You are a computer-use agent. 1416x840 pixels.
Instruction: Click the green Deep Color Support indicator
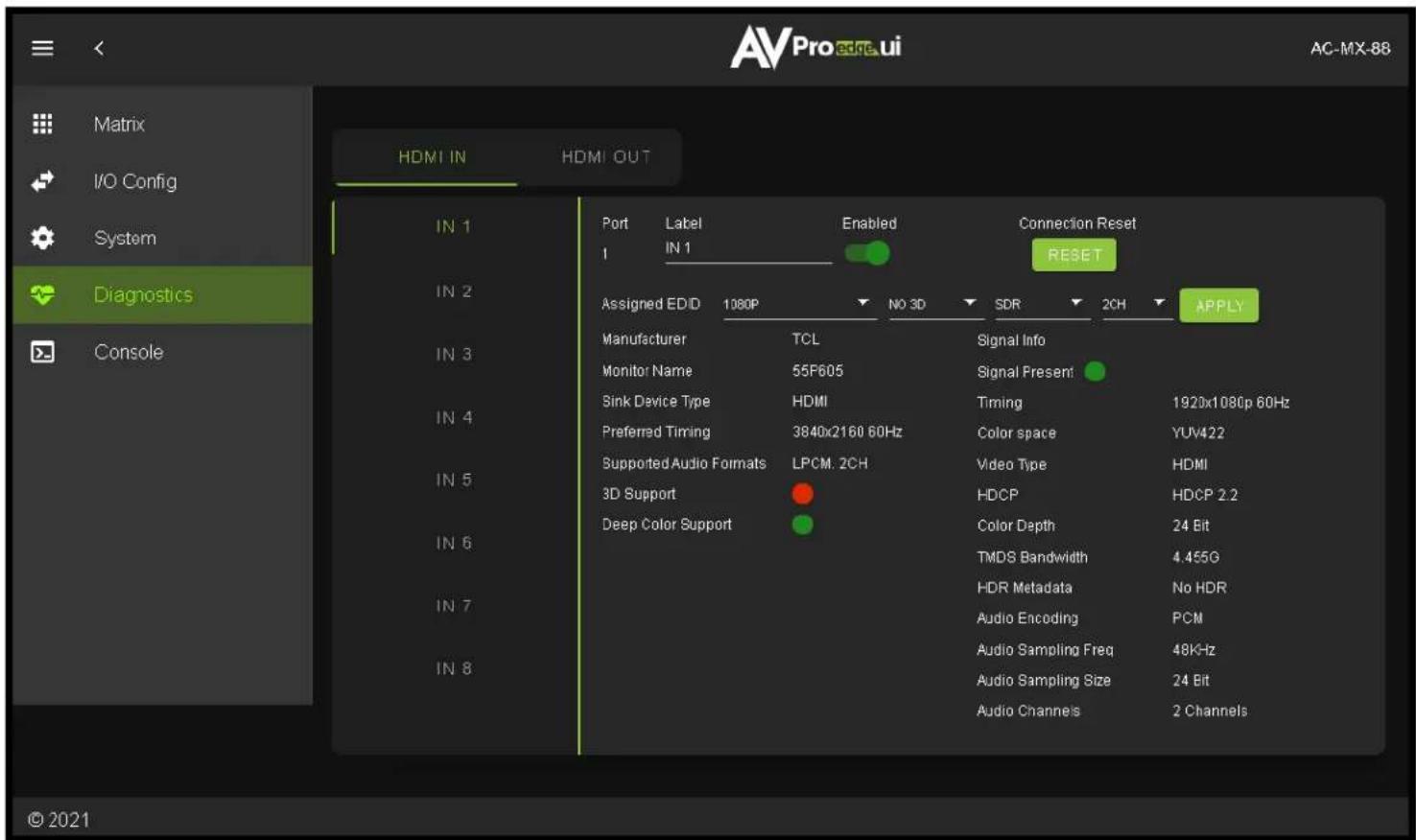[803, 525]
